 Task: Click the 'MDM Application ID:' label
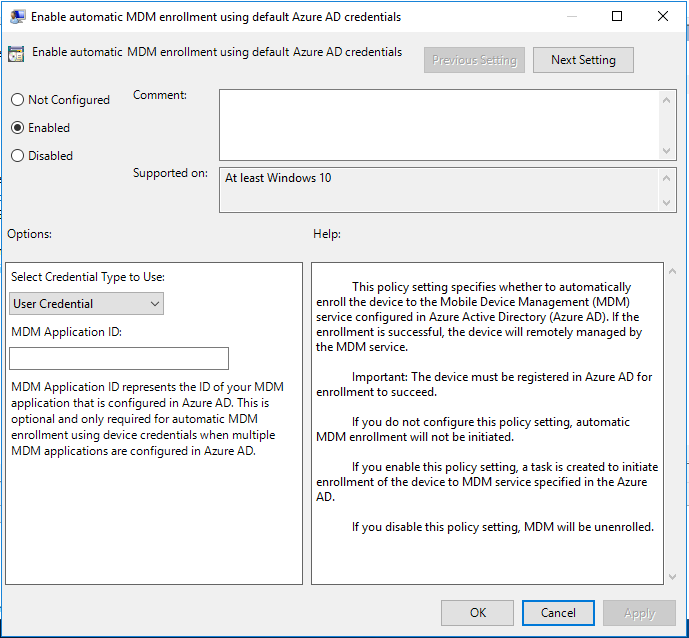(66, 332)
